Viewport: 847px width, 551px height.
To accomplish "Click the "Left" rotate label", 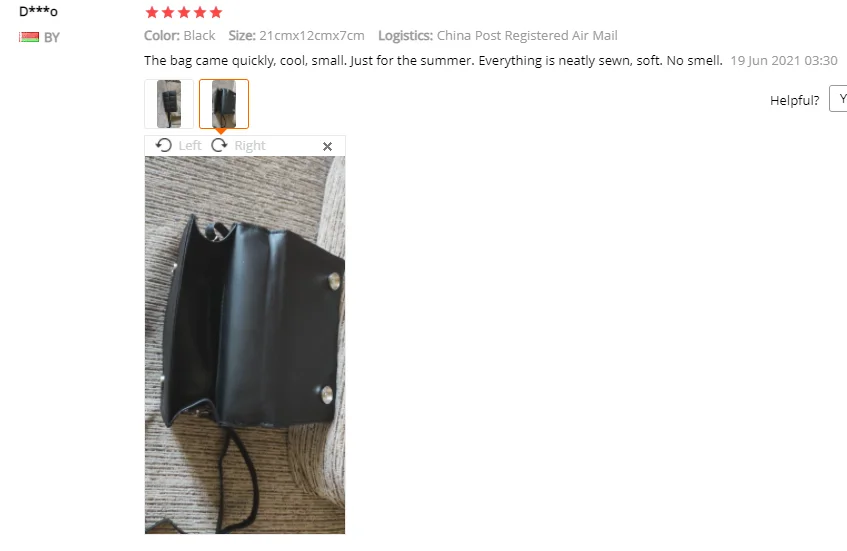I will tap(190, 146).
